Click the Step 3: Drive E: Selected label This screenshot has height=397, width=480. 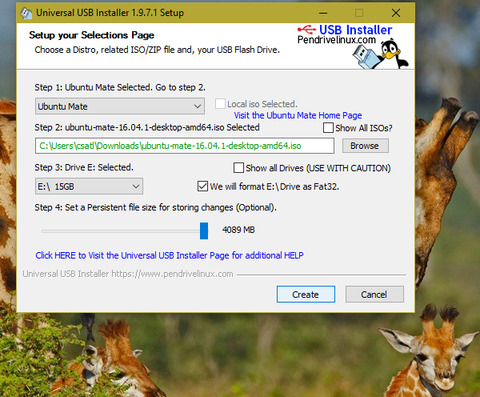coord(84,167)
